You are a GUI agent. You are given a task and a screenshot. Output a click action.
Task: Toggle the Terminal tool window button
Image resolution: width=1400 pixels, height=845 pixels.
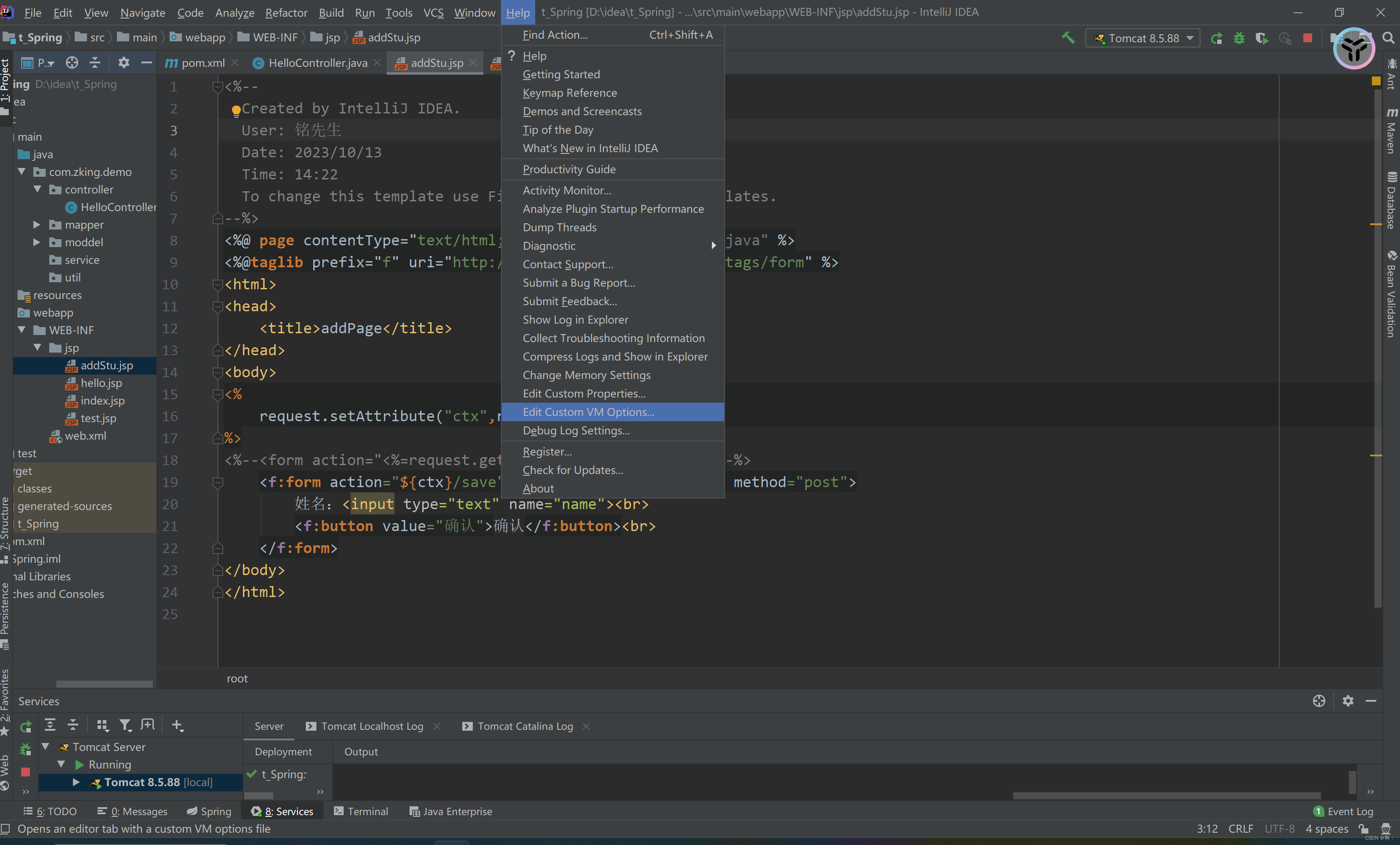[361, 812]
